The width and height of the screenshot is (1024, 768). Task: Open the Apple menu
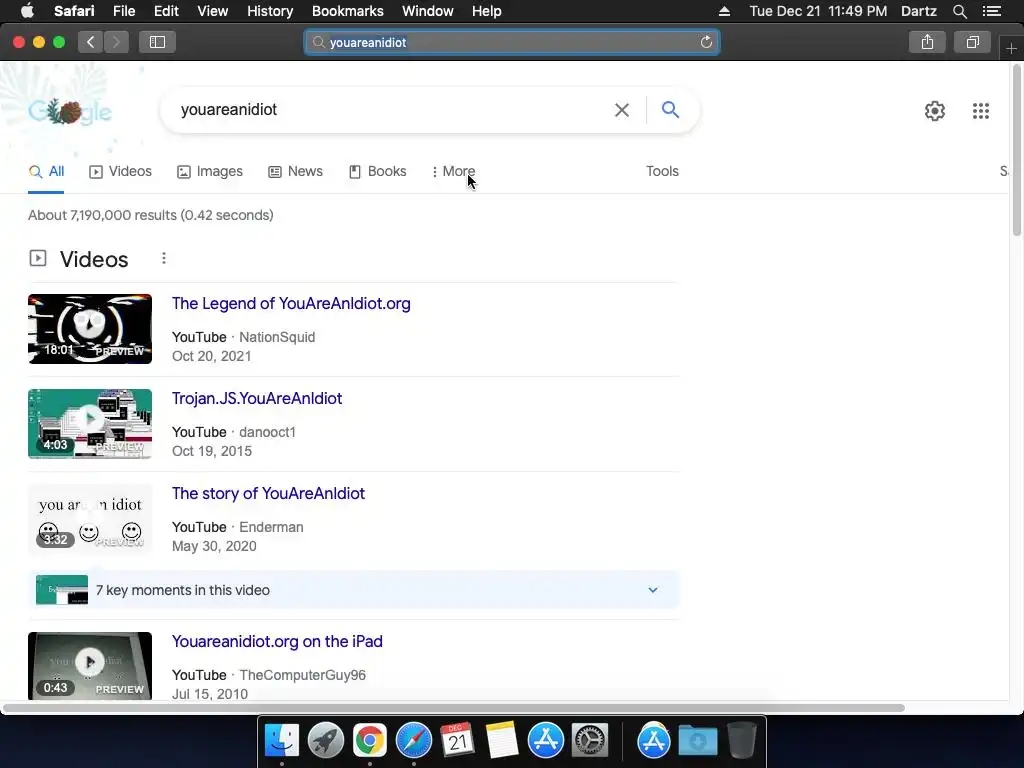coord(27,10)
